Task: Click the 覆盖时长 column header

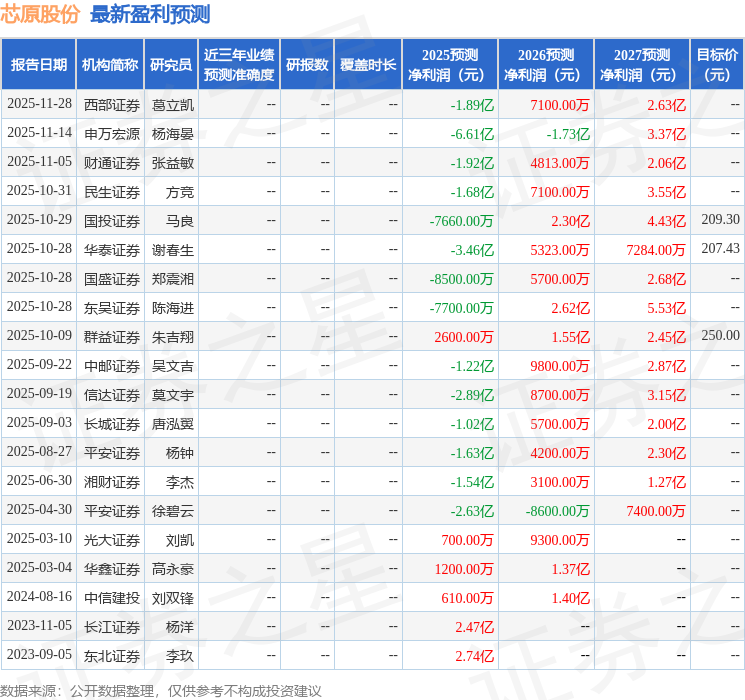Action: [368, 64]
